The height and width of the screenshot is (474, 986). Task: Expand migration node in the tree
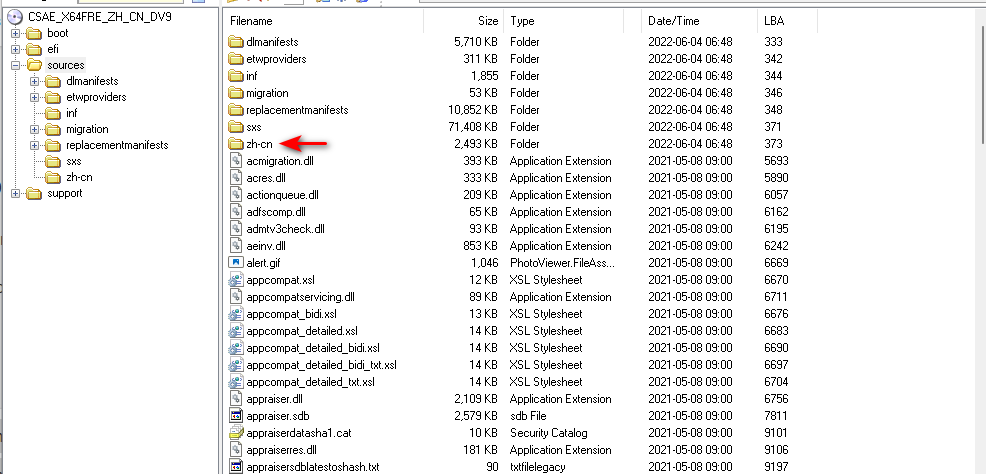tap(35, 130)
